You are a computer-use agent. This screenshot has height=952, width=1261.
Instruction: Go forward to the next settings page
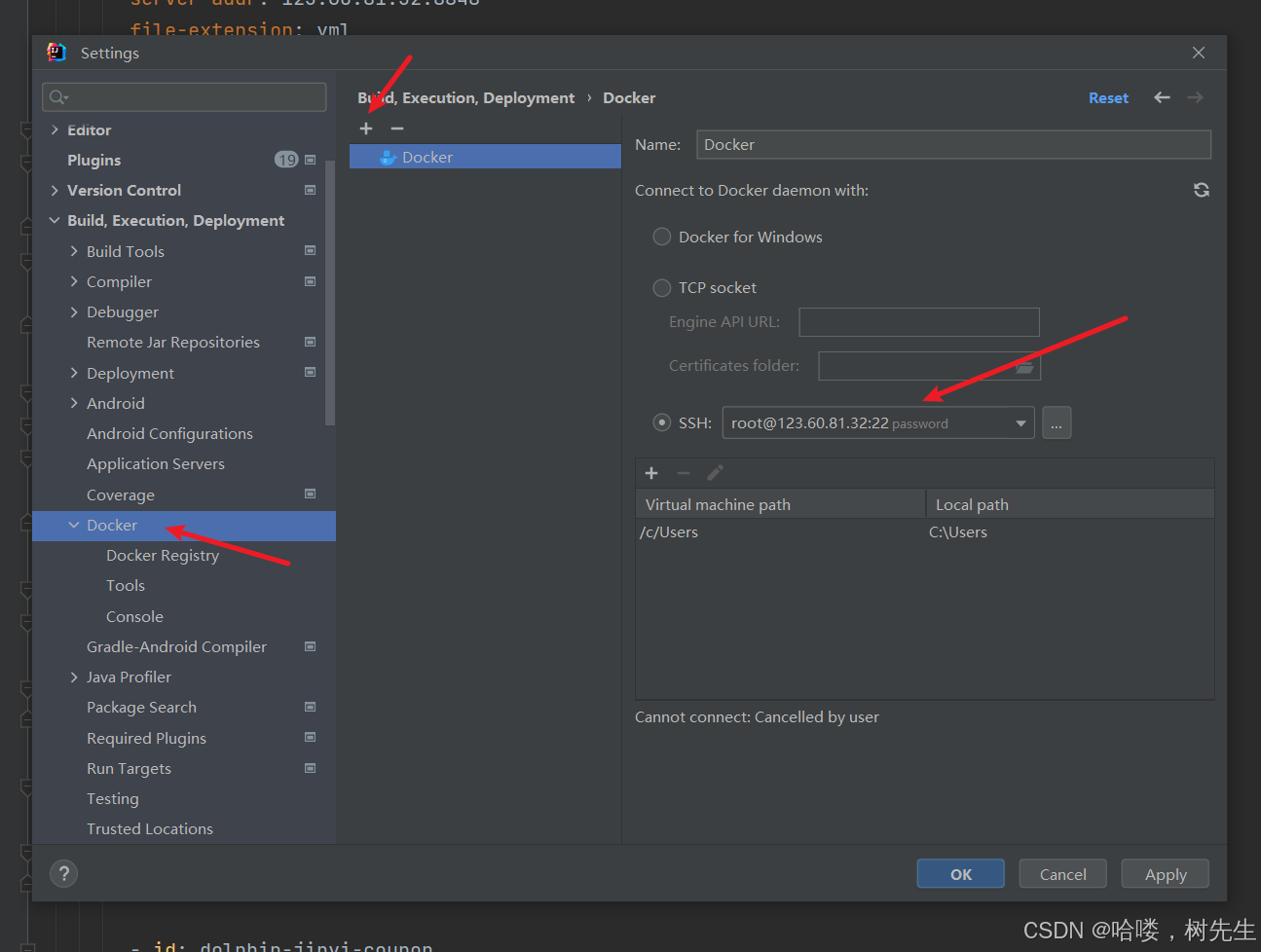coord(1196,97)
